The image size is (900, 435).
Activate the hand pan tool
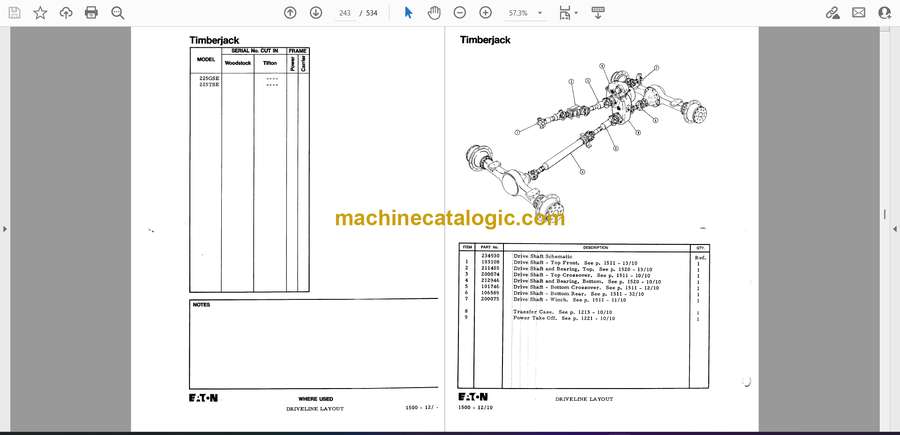(x=434, y=13)
